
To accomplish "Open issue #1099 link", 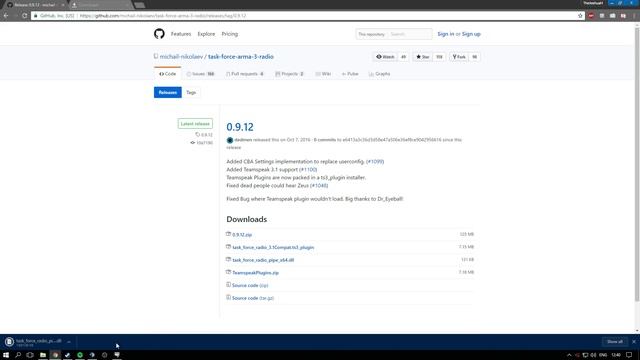I will point(375,162).
